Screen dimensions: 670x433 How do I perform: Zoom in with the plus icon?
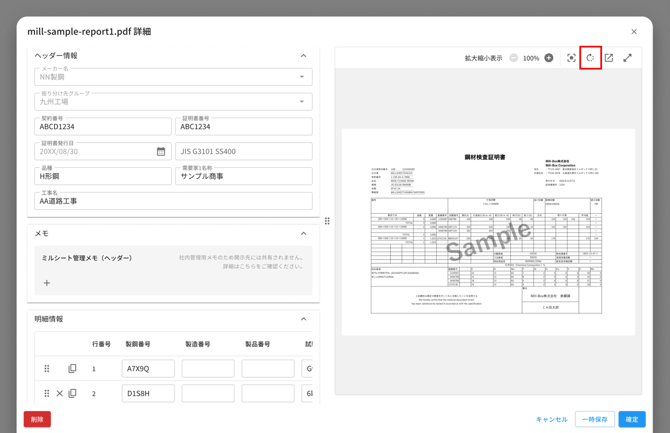549,58
